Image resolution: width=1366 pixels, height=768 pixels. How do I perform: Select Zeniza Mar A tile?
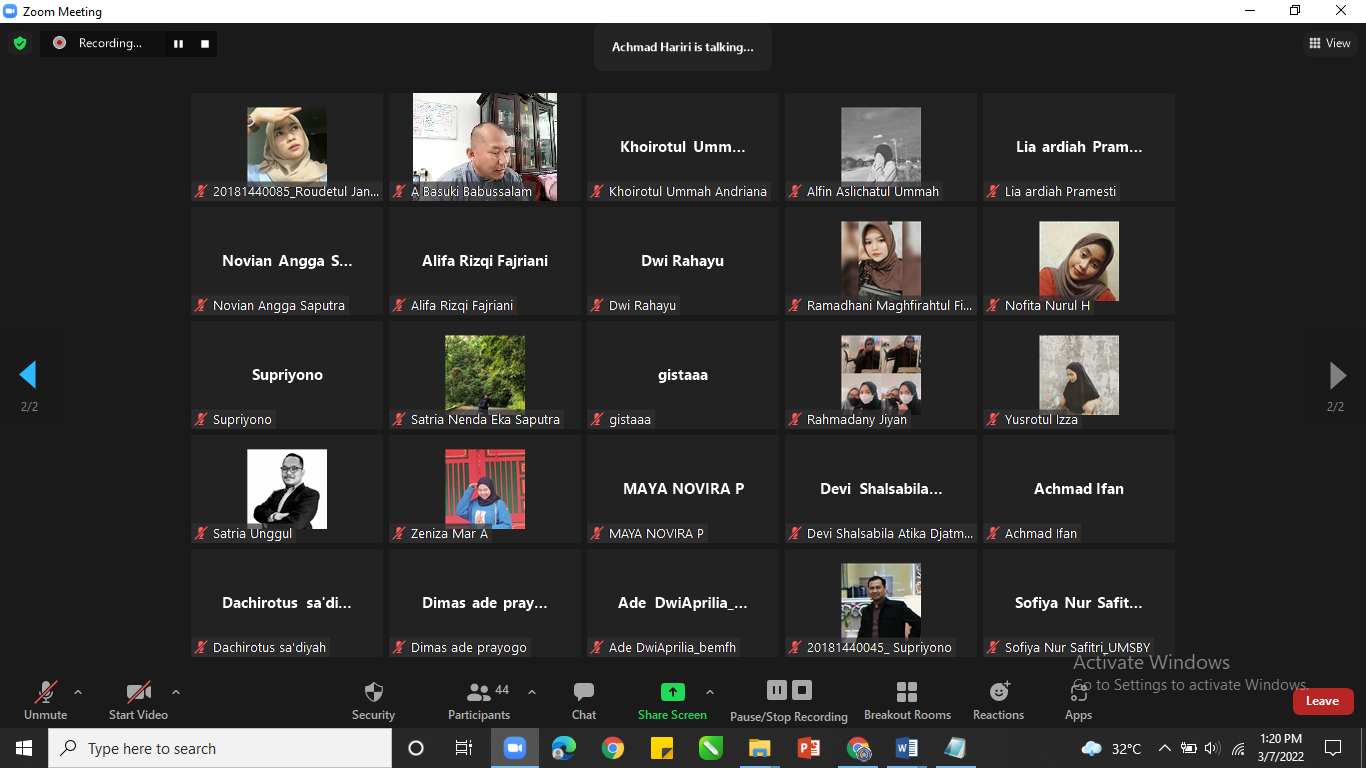(x=485, y=489)
